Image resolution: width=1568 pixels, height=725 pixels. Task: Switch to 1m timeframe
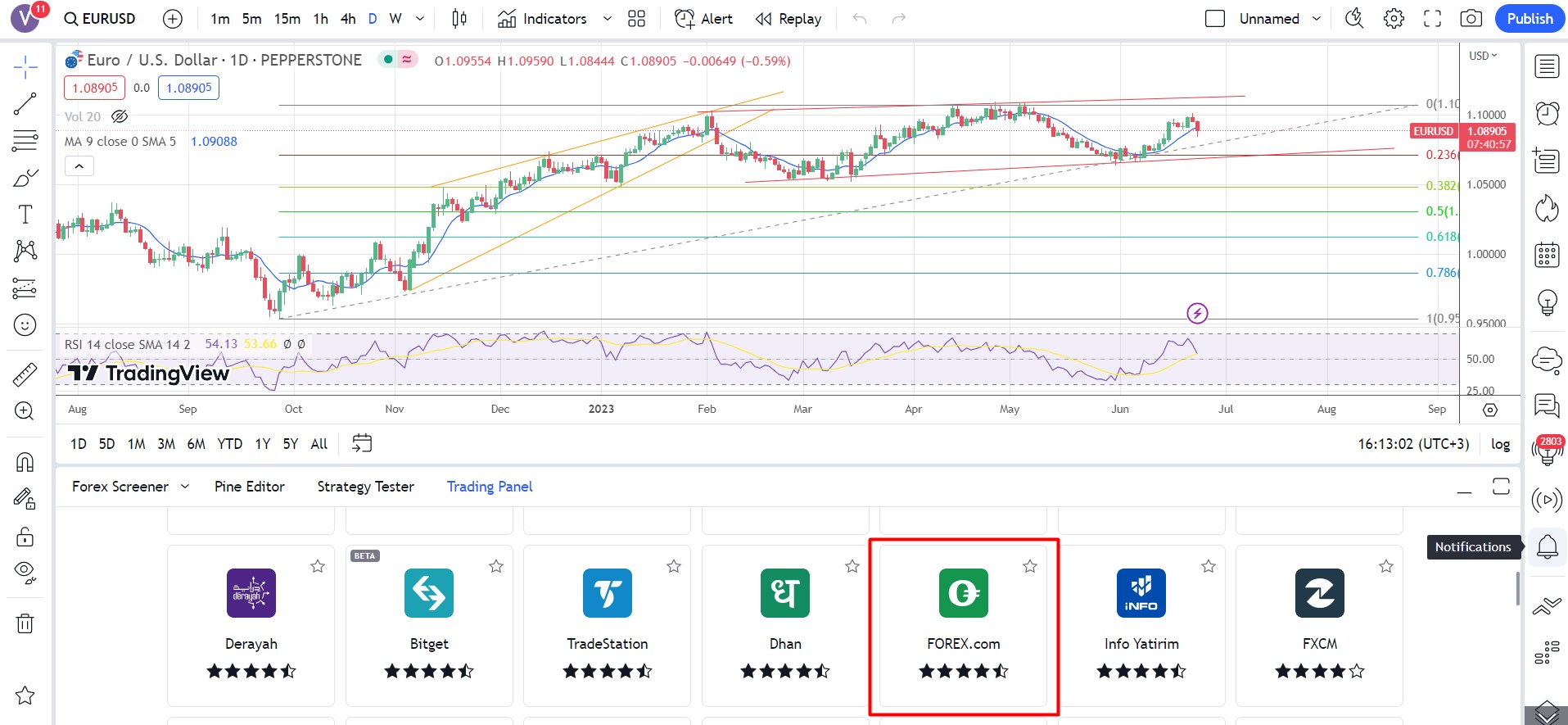(220, 19)
